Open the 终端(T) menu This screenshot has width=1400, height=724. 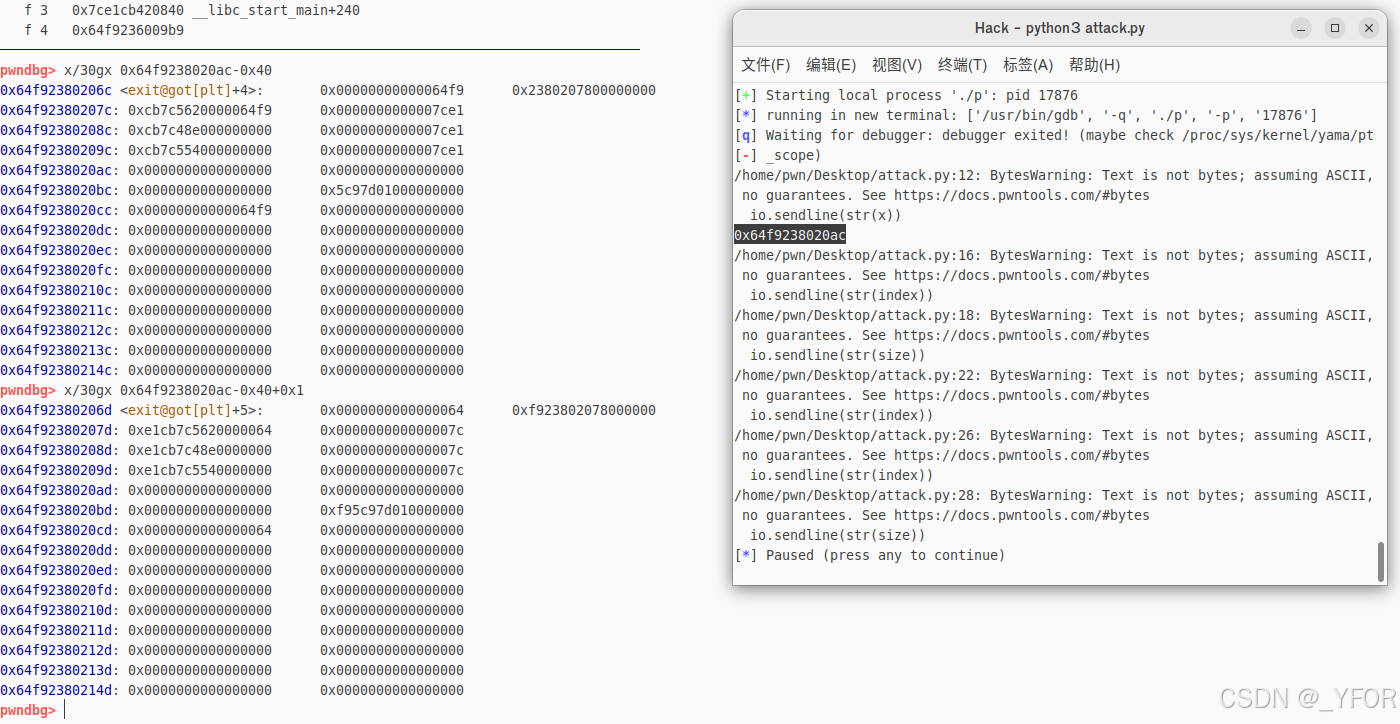[962, 65]
